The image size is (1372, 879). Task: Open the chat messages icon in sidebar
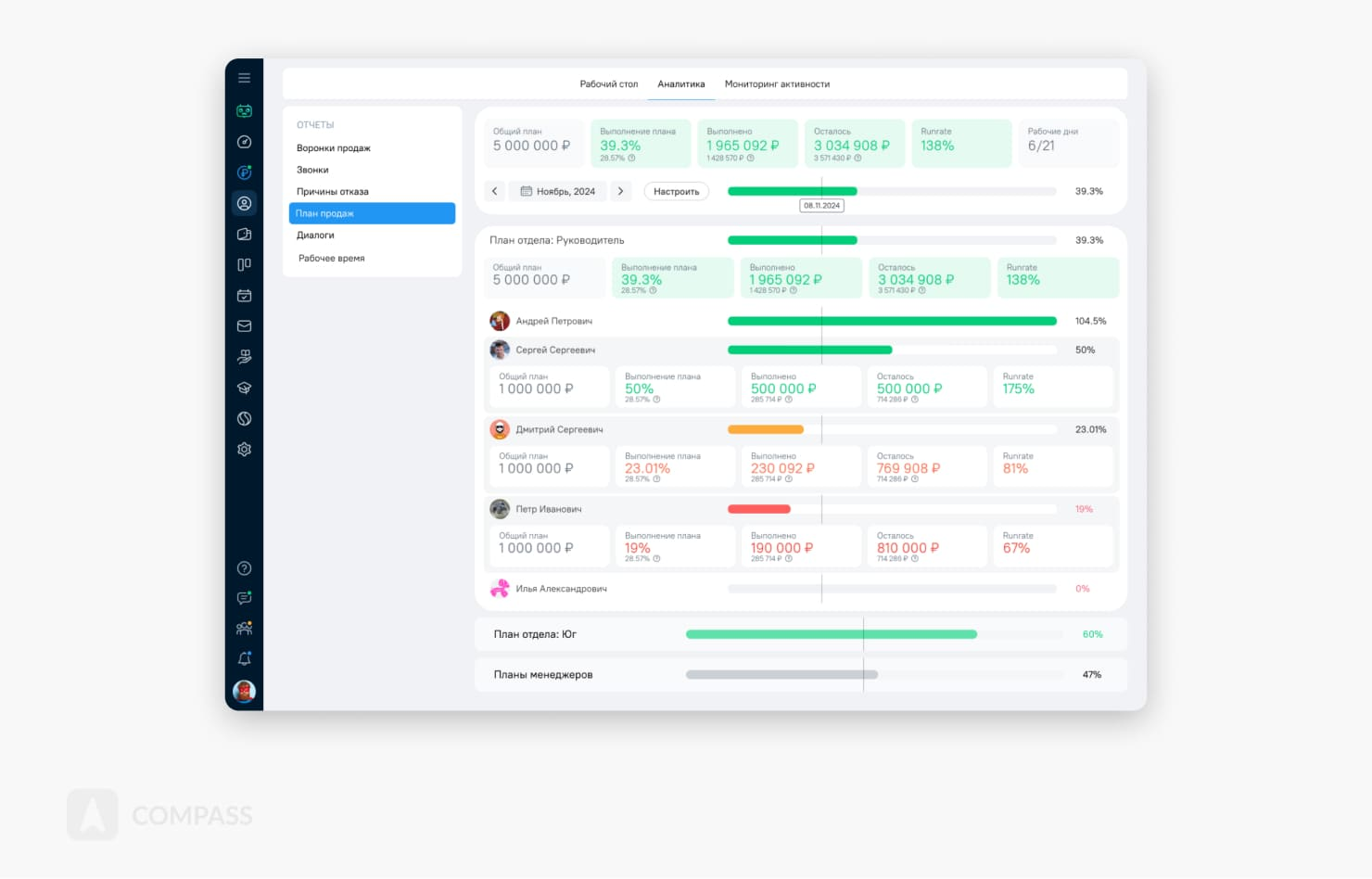pos(244,598)
